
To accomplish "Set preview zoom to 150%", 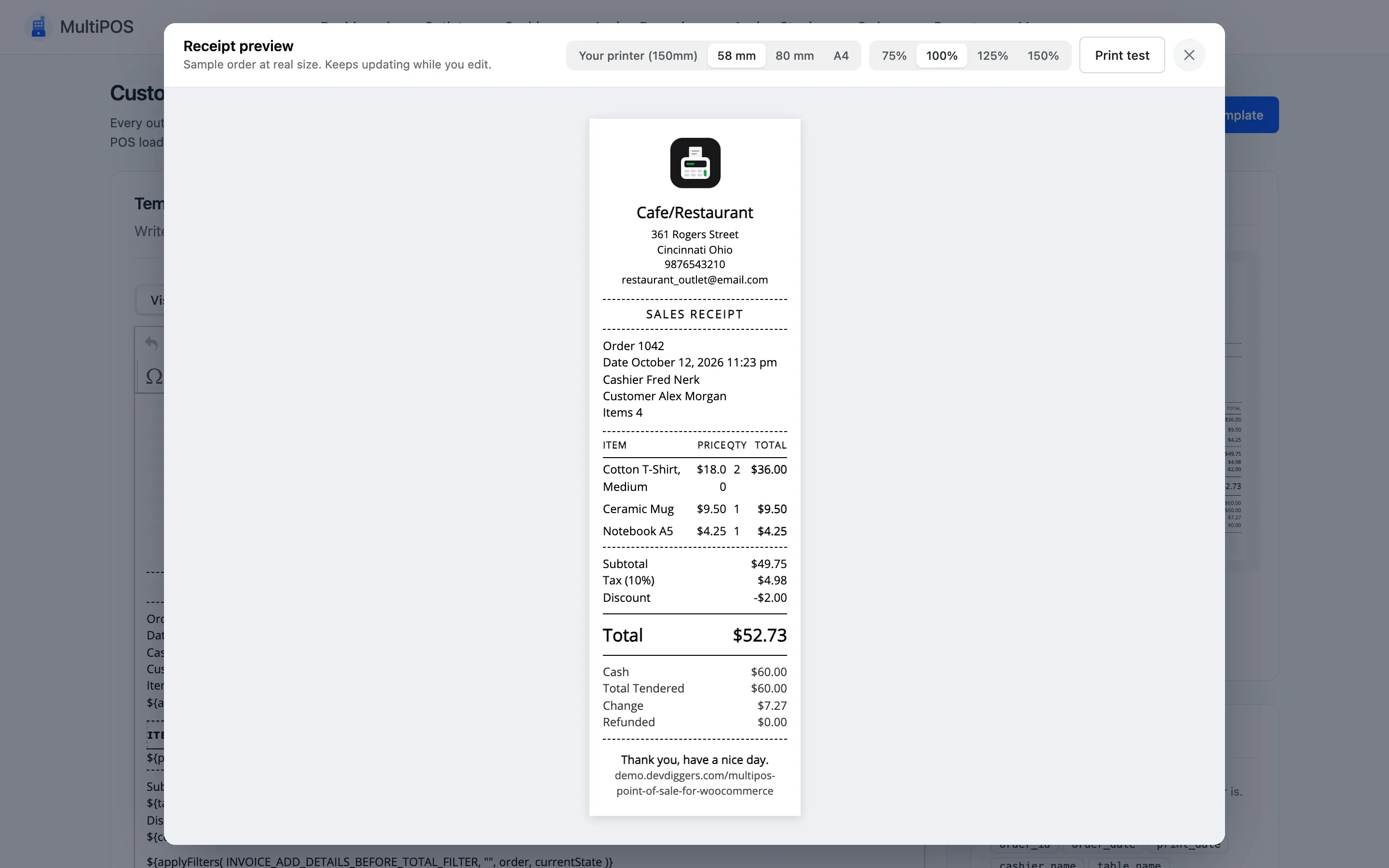I will tap(1043, 55).
